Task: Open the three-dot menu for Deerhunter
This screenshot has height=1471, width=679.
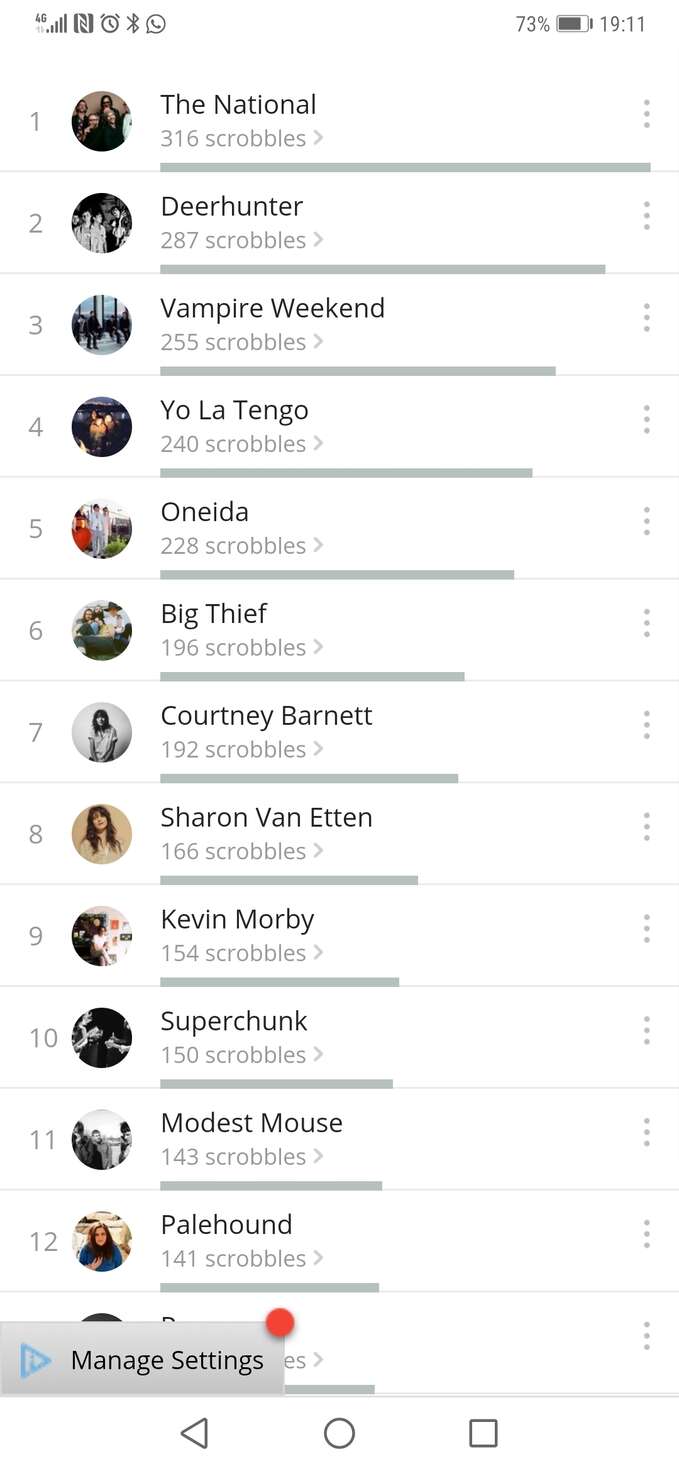Action: click(647, 216)
